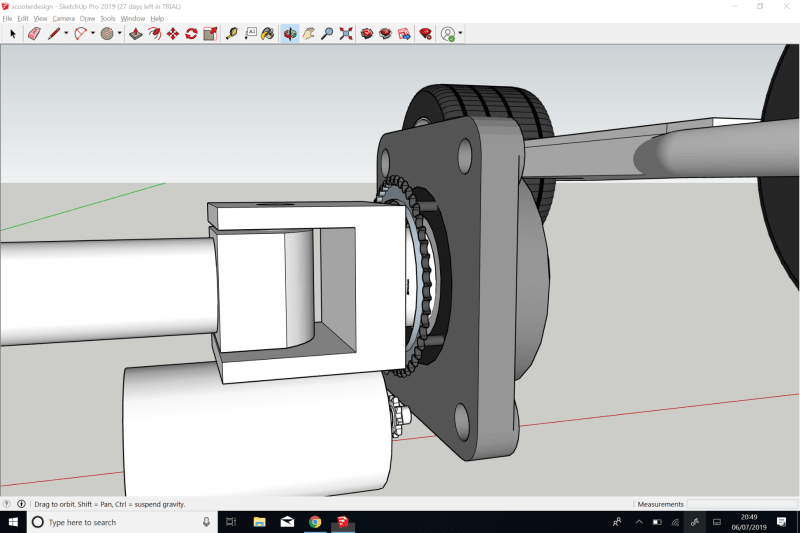Screen dimensions: 800x533
Task: Click the 'Type here to search' box
Action: (122, 522)
